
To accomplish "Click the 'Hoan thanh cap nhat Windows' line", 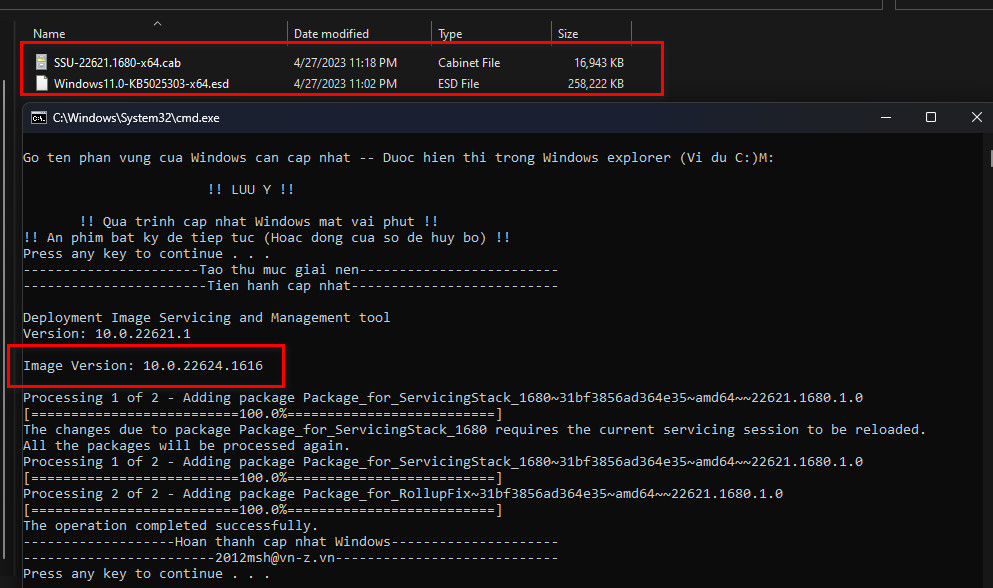I will pyautogui.click(x=291, y=542).
